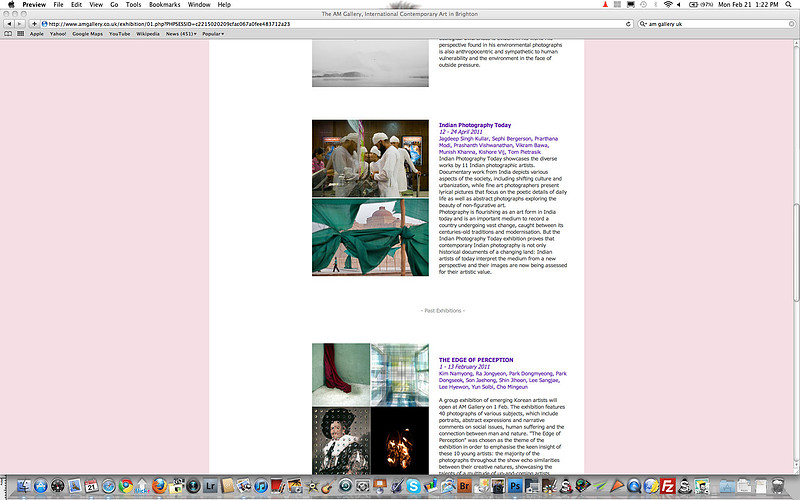Image resolution: width=800 pixels, height=500 pixels.
Task: Open the Yahoo! bookmark
Action: pos(58,34)
